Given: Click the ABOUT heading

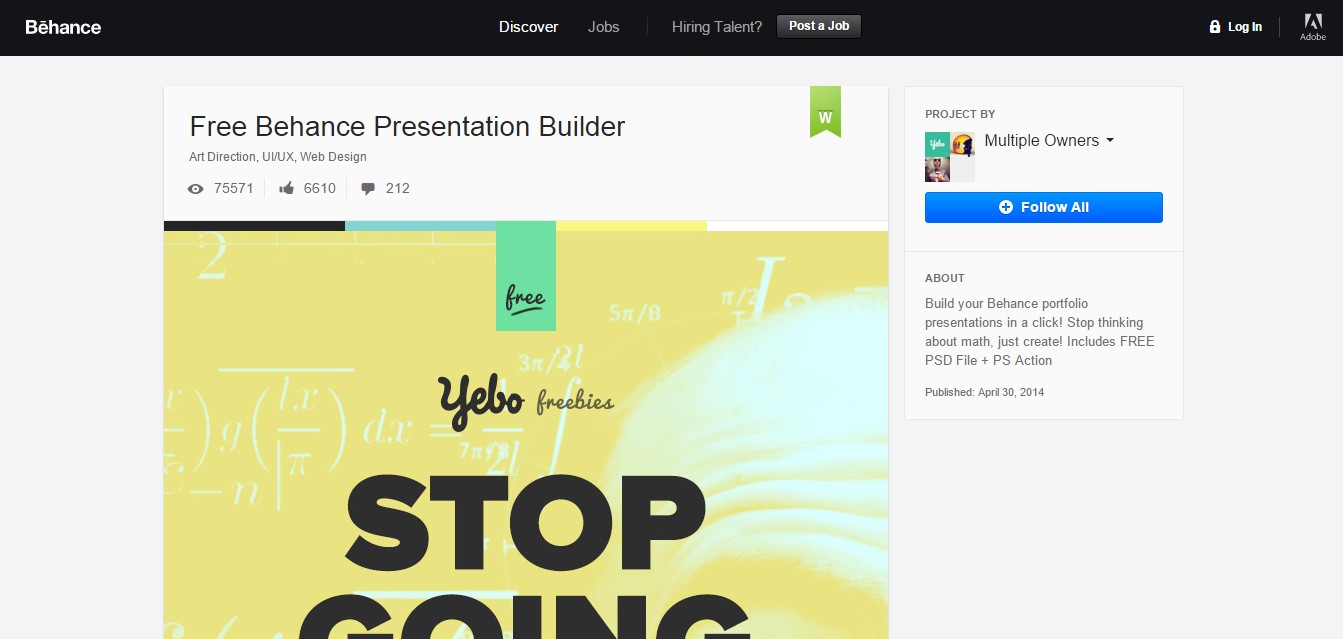Looking at the screenshot, I should 945,278.
